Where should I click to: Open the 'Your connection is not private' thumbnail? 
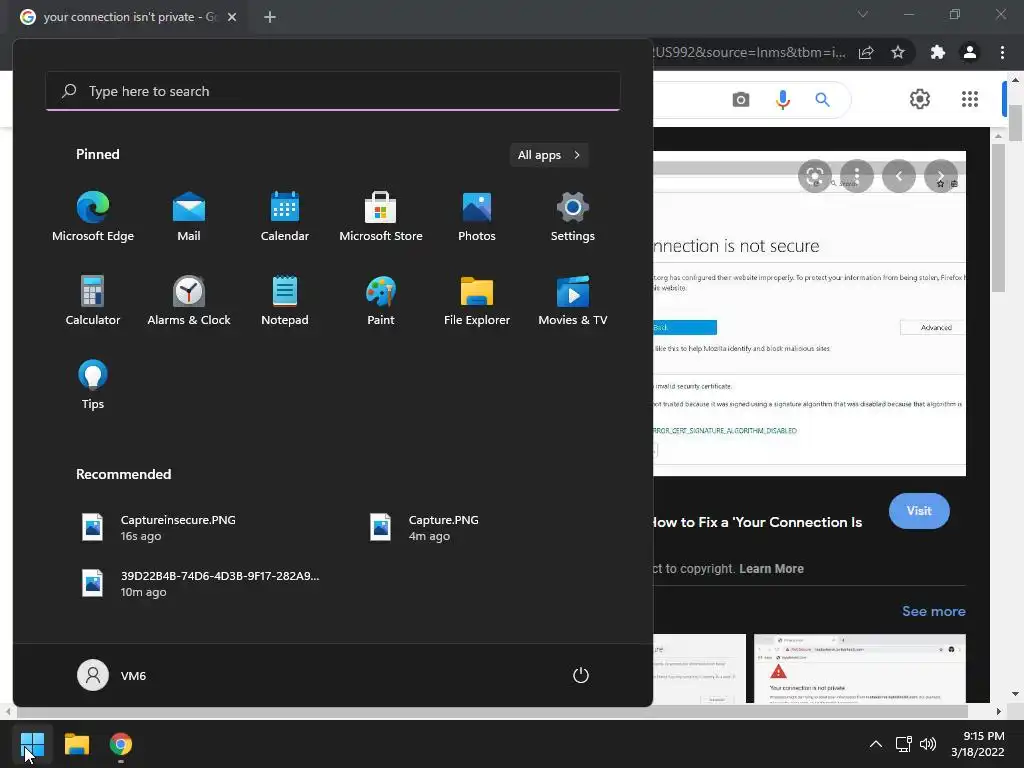(859, 668)
